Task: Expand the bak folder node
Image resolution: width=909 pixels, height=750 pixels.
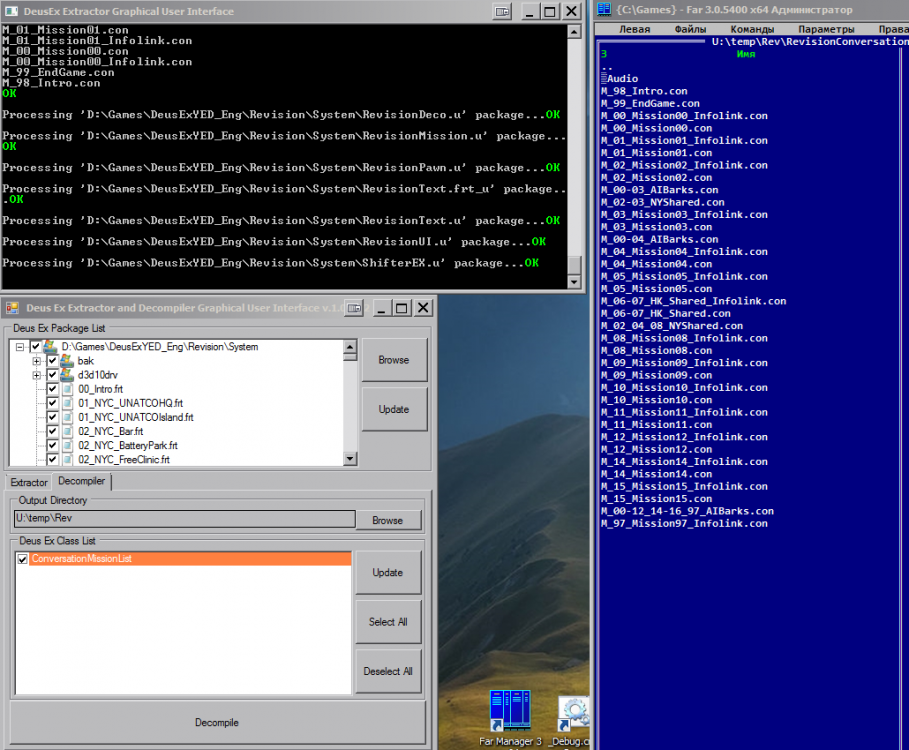Action: 37,361
